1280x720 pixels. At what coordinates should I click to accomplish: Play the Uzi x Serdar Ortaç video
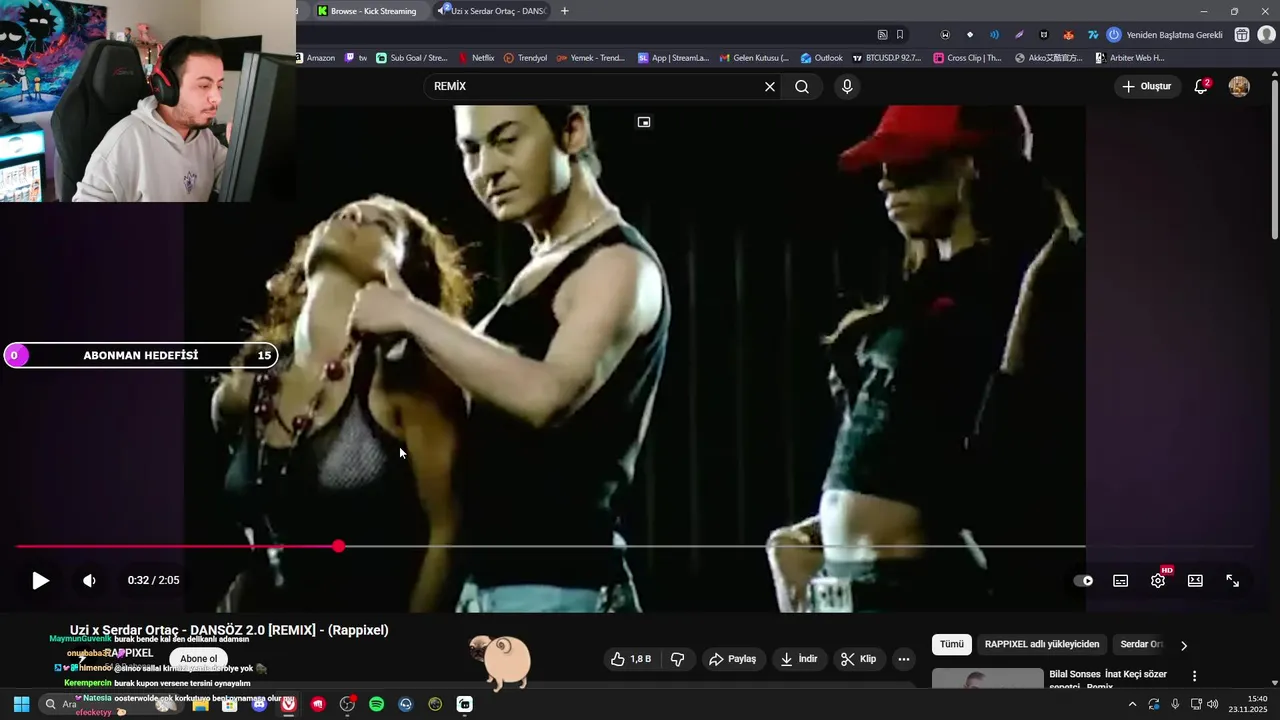click(40, 581)
